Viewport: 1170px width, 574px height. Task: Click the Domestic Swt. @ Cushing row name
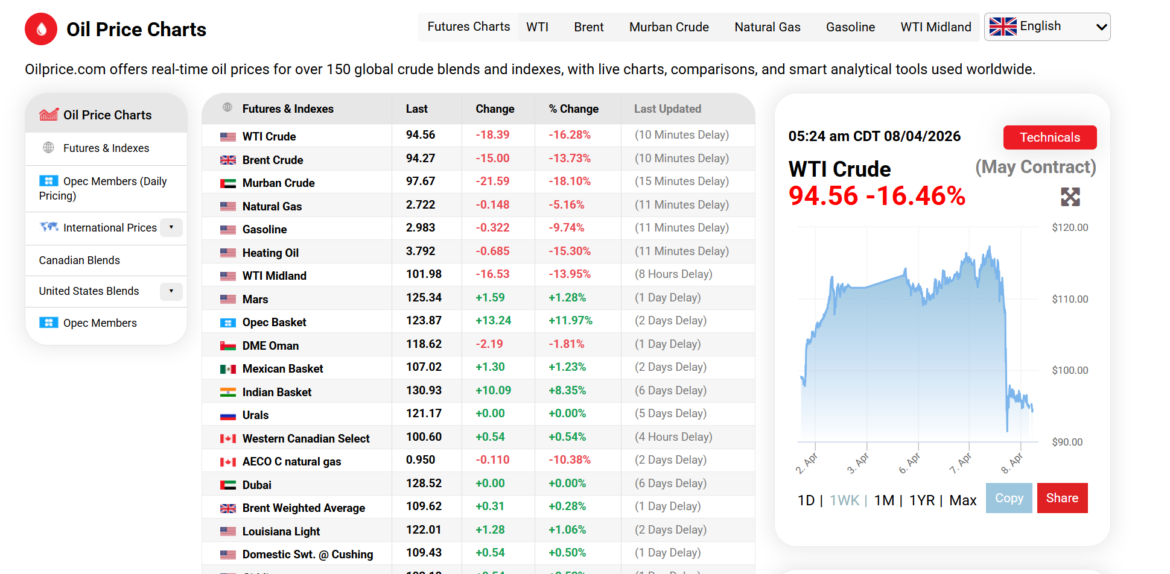click(307, 555)
